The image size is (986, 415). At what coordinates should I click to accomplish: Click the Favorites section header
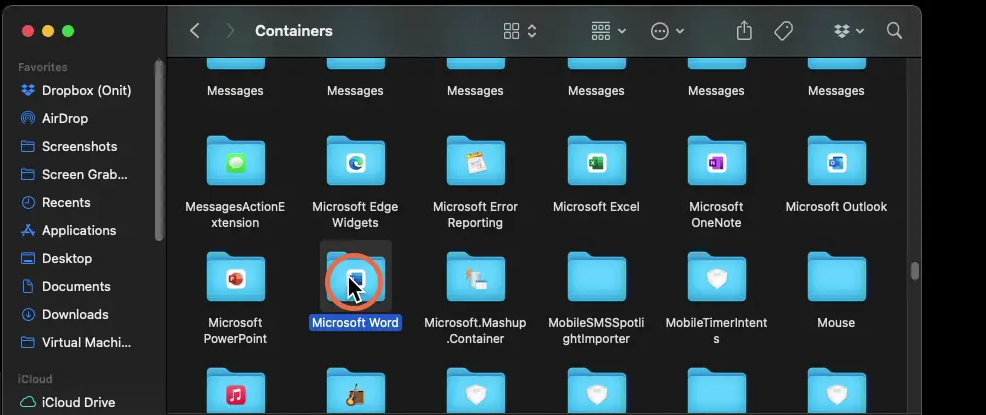pos(43,67)
